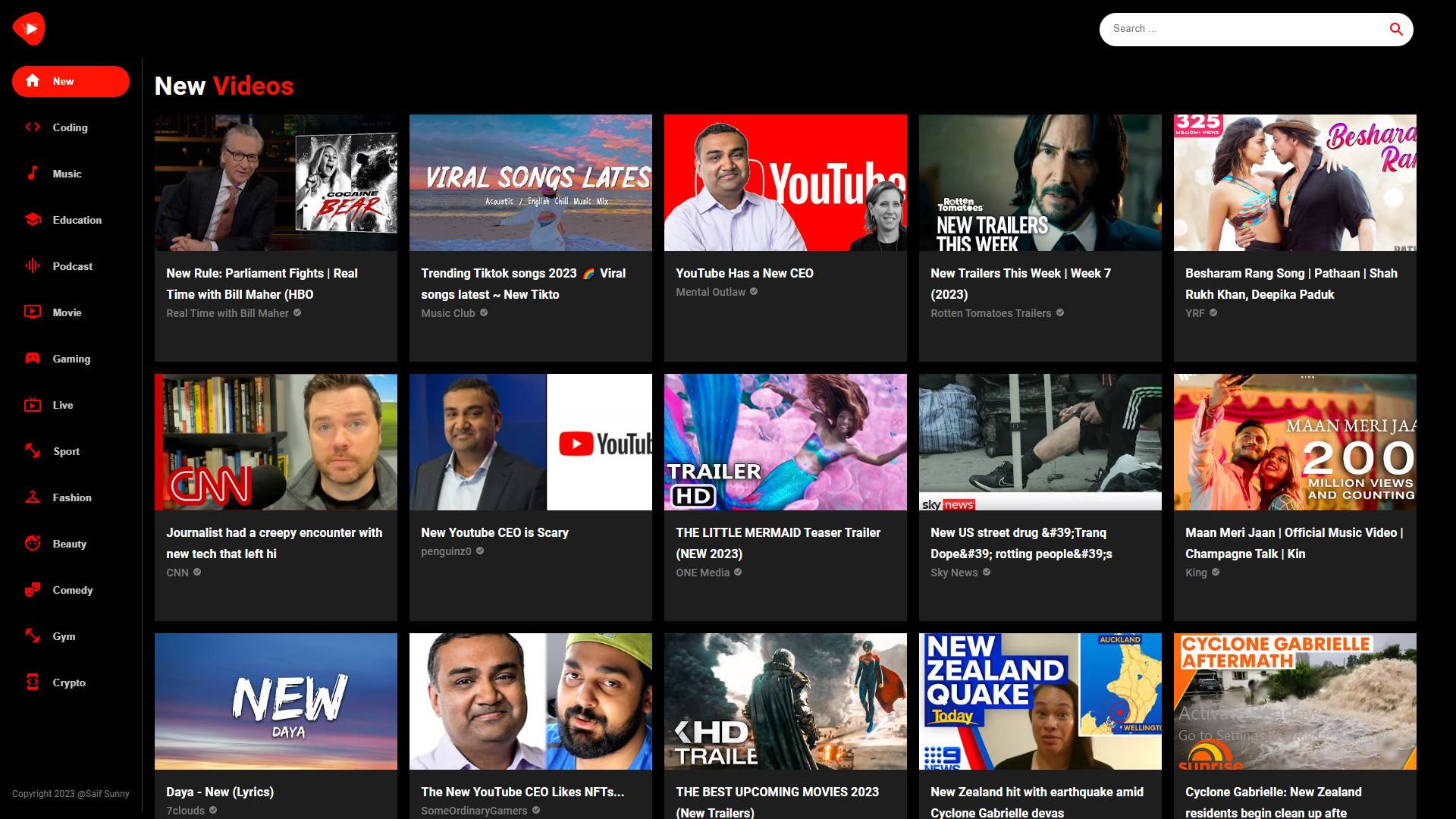The width and height of the screenshot is (1456, 819).
Task: Click the home icon beside New
Action: pyautogui.click(x=33, y=80)
